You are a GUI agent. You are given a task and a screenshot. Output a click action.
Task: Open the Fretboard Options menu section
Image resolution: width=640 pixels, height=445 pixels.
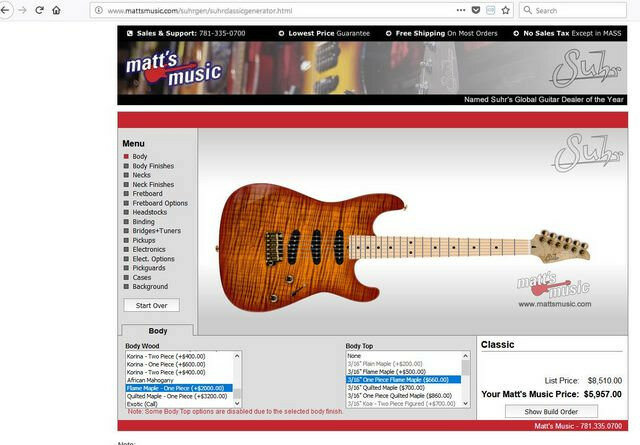160,203
